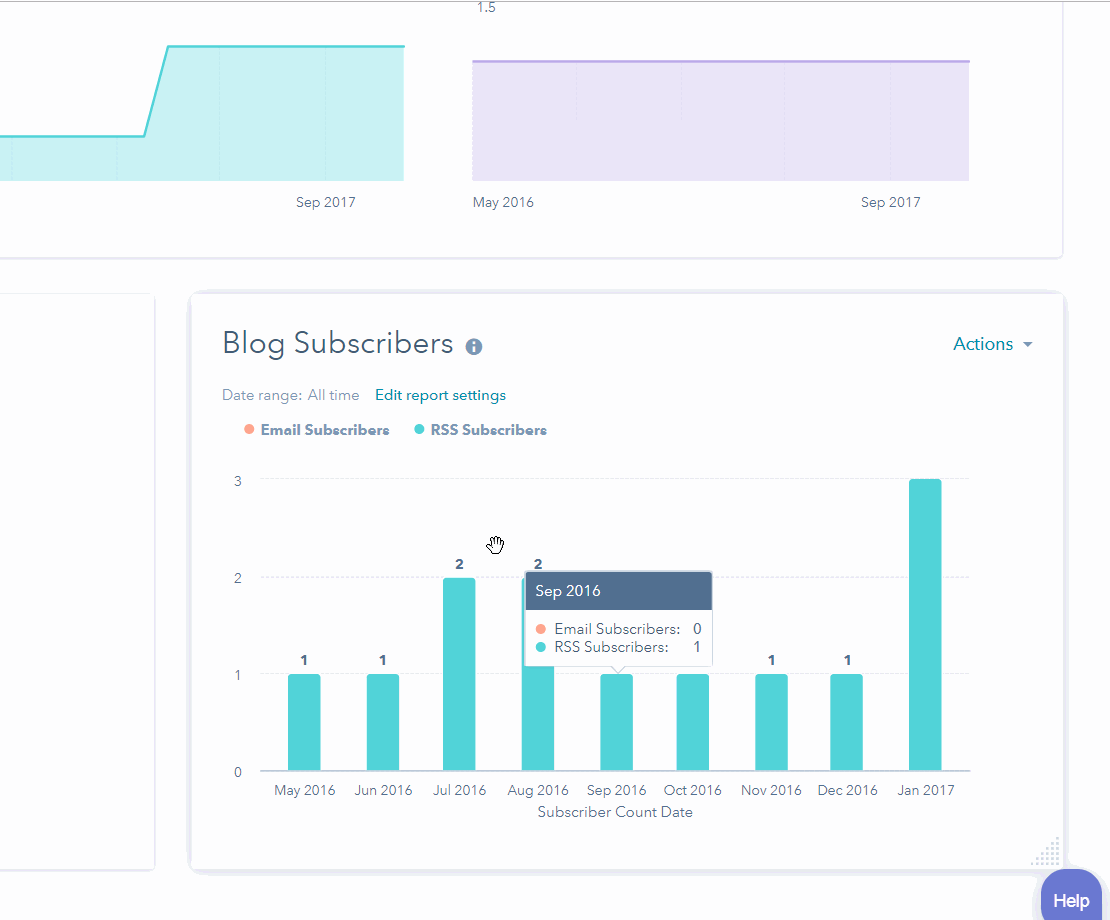This screenshot has height=920, width=1110.
Task: Click the info icon beside Blog Subscribers
Action: [x=474, y=346]
